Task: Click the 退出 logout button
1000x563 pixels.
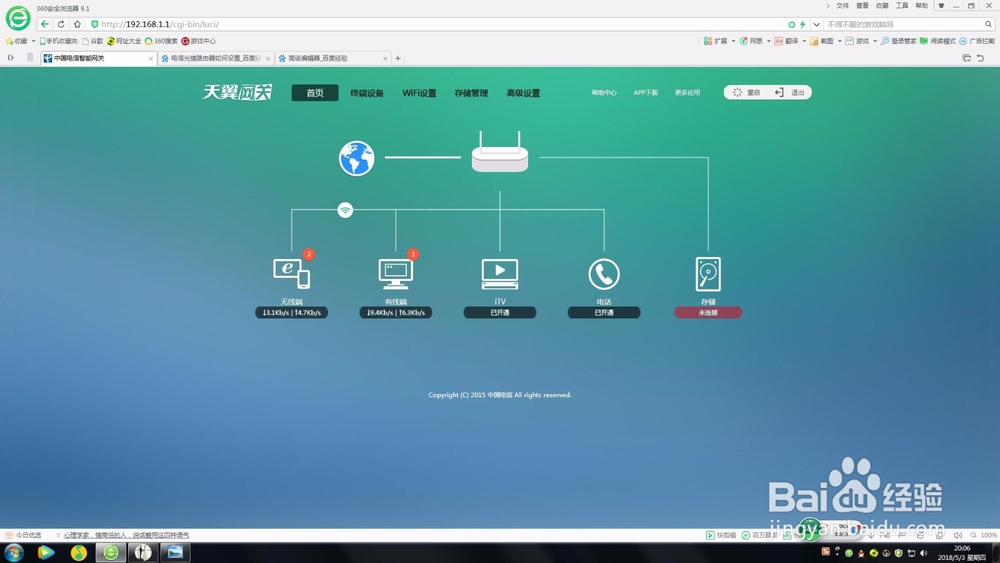Action: click(x=790, y=92)
